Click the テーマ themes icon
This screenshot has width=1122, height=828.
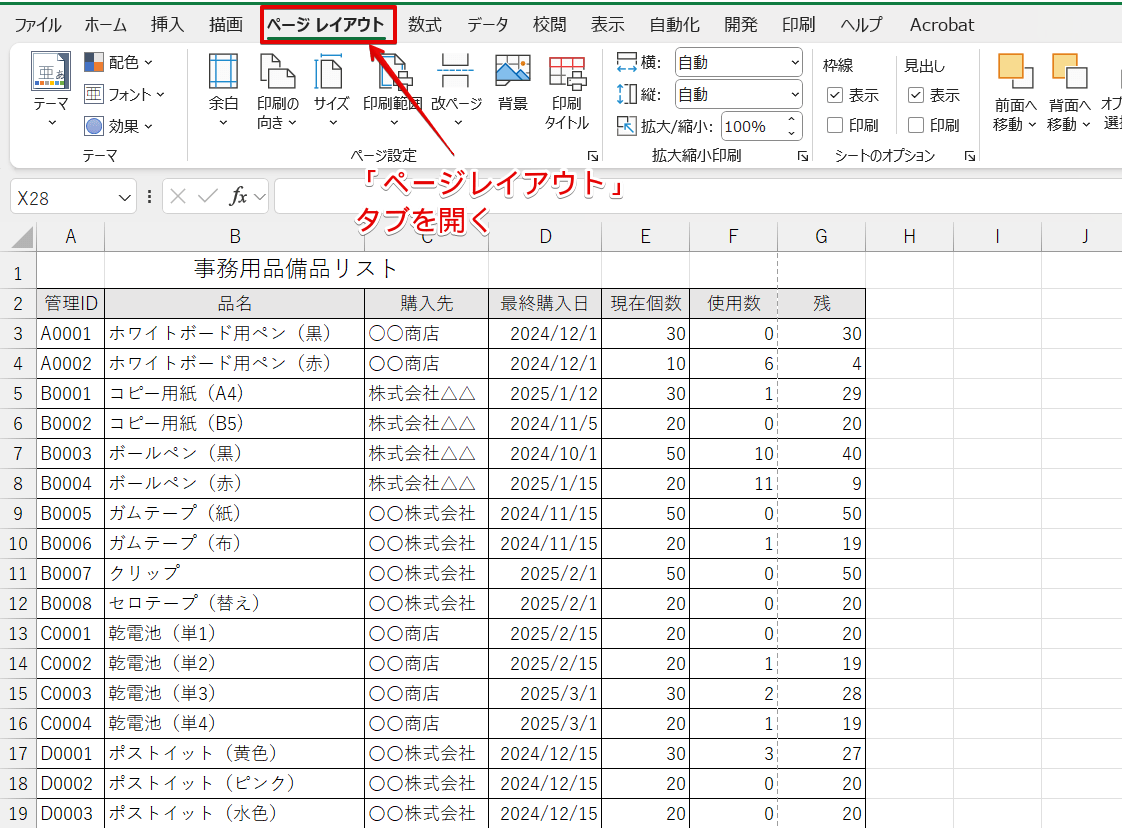pyautogui.click(x=51, y=74)
